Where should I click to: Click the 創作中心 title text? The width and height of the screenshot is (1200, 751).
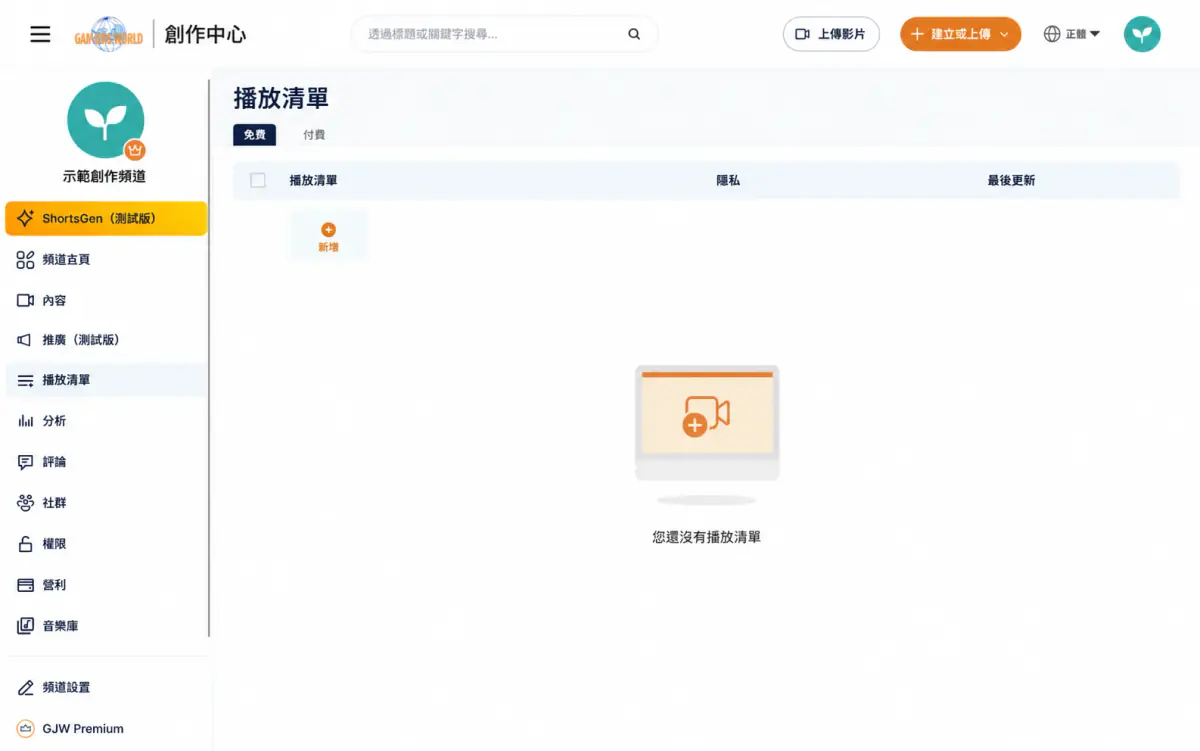coord(205,34)
